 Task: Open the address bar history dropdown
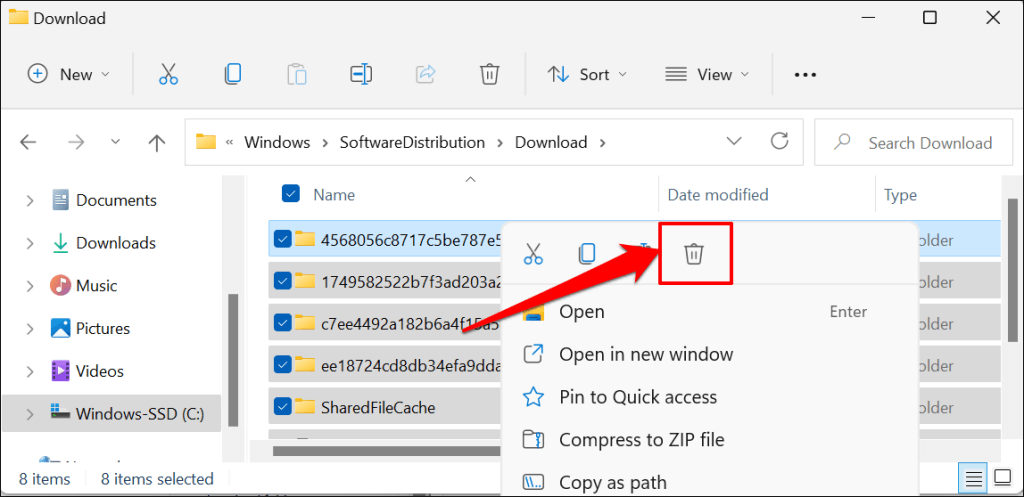(734, 142)
